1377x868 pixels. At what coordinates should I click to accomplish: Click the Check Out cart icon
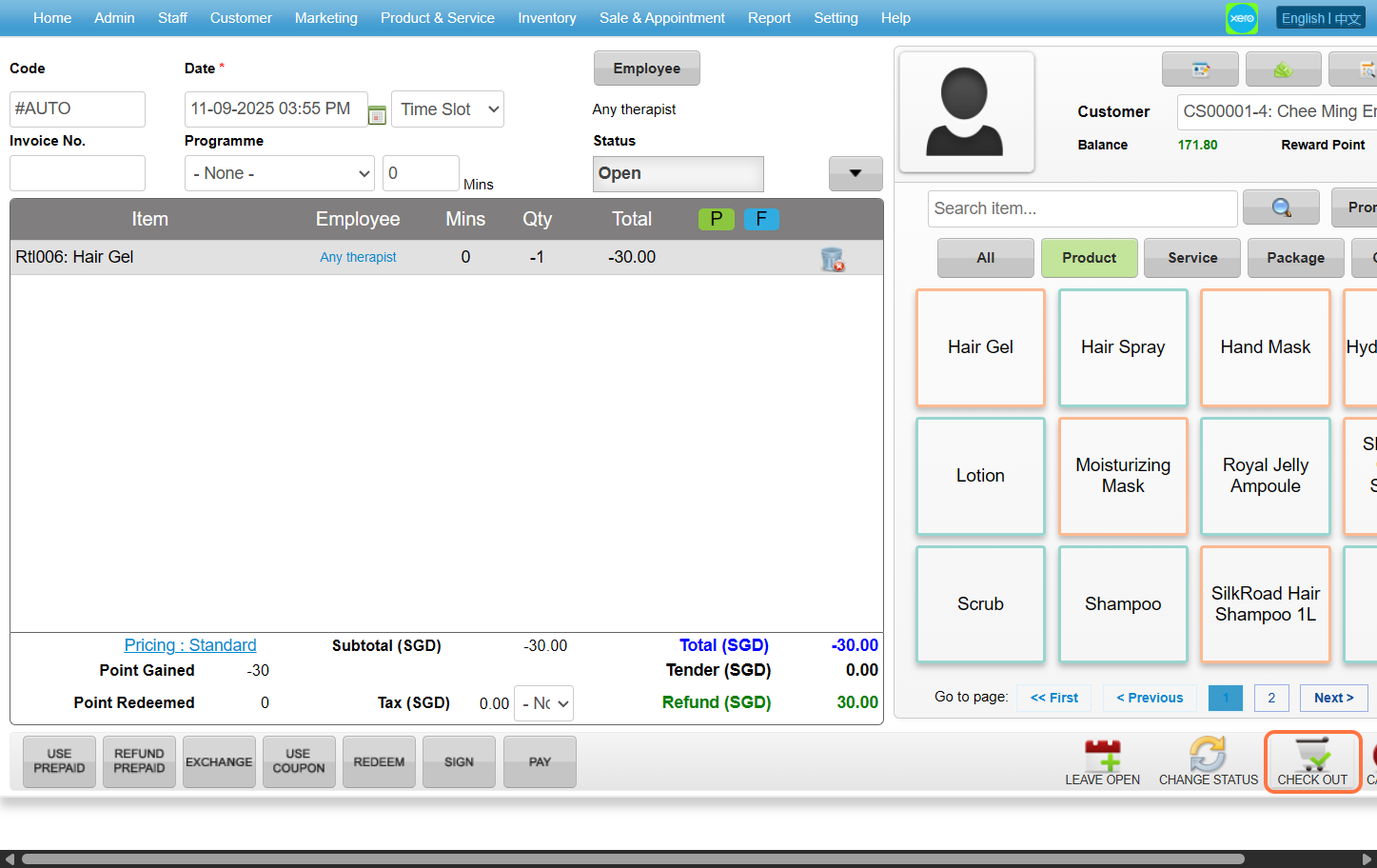tap(1312, 755)
